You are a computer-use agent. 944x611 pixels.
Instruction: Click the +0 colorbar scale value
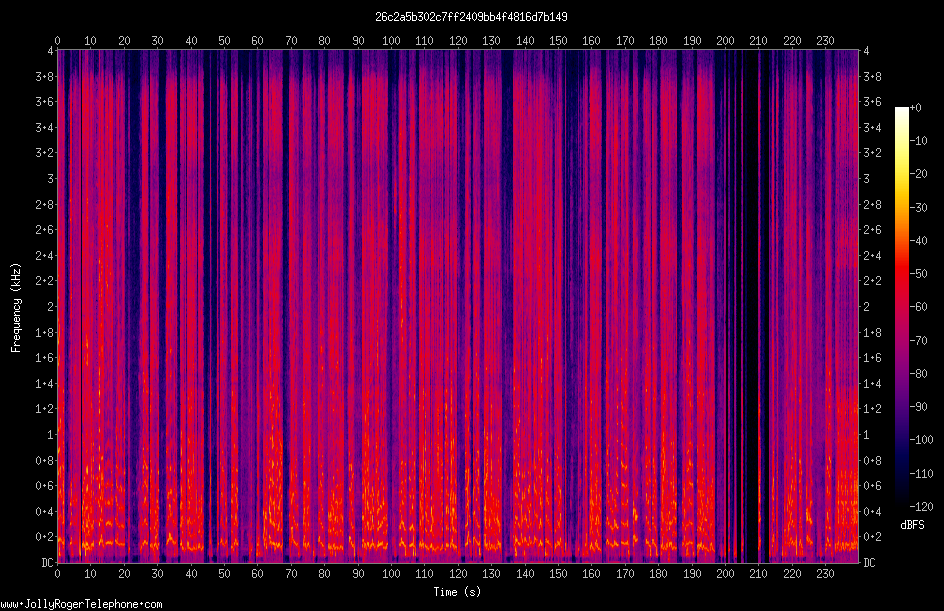point(915,108)
